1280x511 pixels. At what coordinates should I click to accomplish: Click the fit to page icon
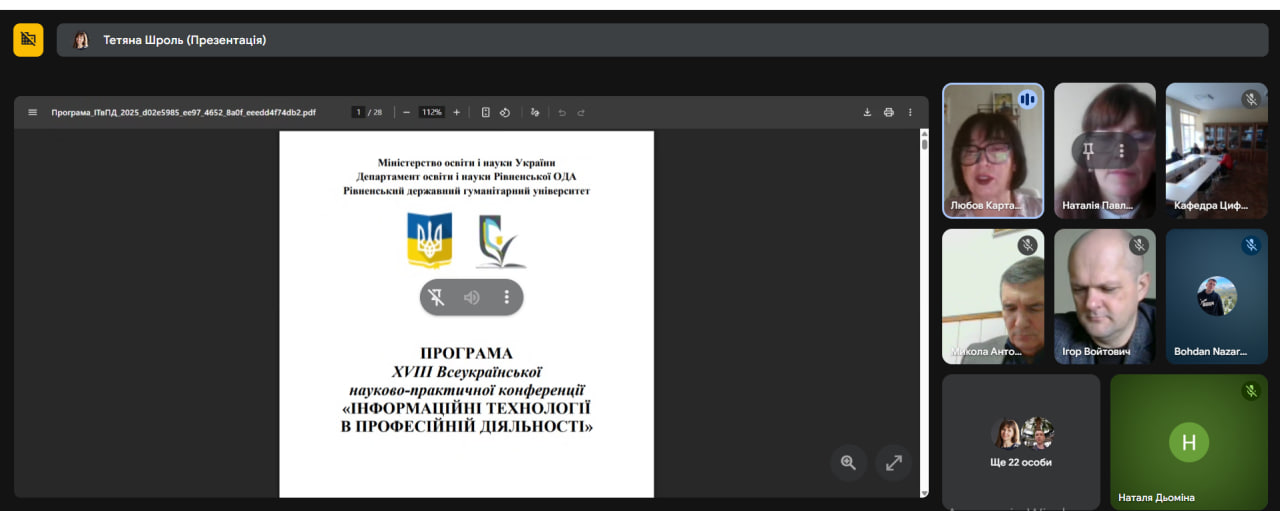pyautogui.click(x=486, y=112)
